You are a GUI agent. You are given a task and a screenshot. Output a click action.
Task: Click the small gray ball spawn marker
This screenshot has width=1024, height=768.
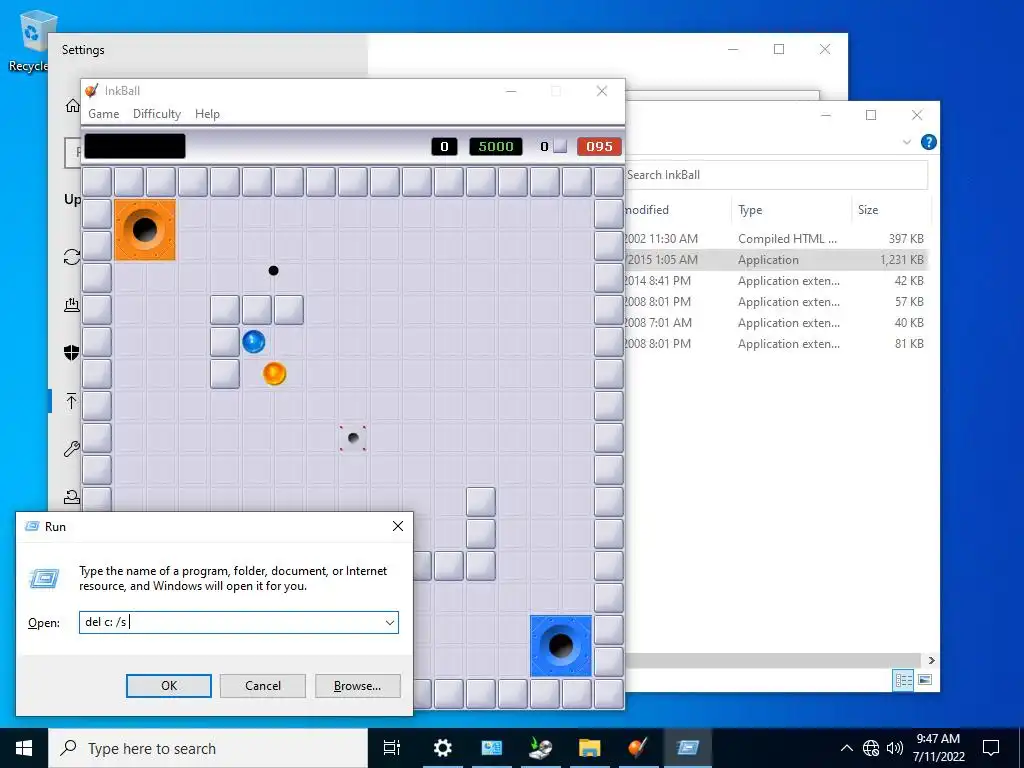pos(353,438)
